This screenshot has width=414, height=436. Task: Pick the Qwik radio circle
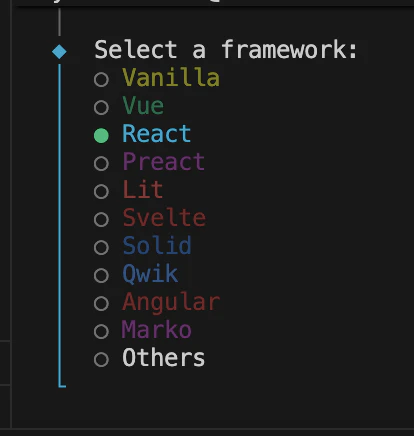[101, 276]
